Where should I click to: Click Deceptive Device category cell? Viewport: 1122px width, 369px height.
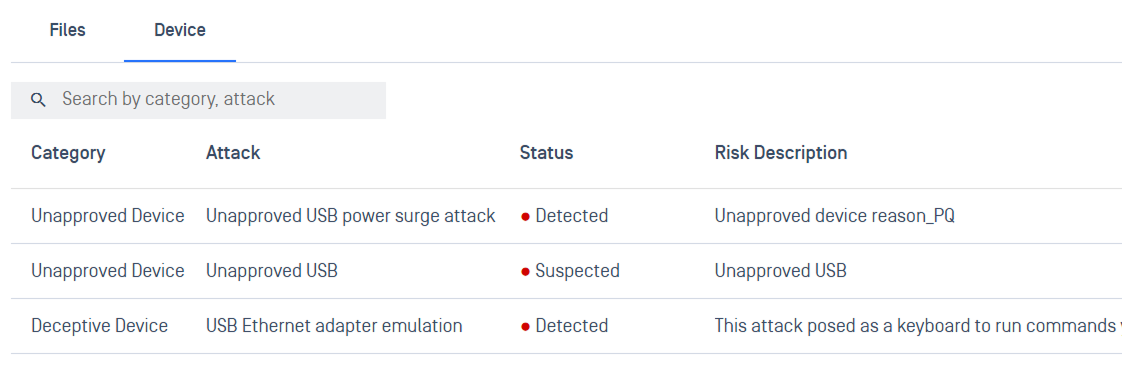tap(99, 326)
